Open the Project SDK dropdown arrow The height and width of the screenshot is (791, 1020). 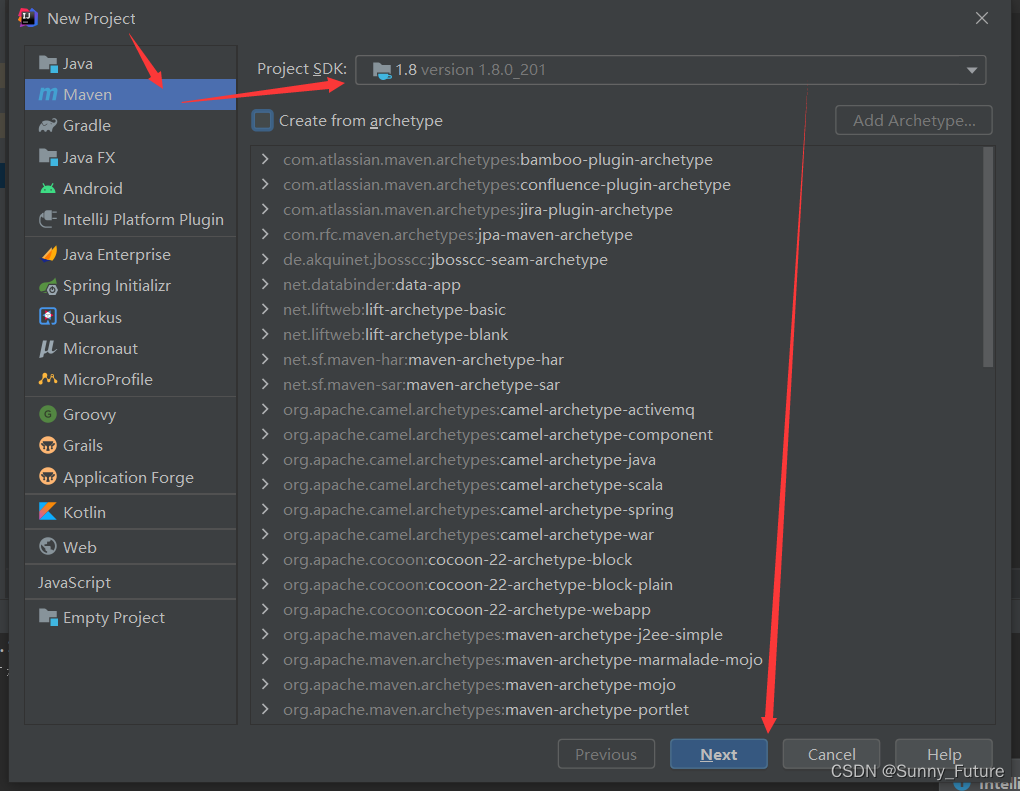(x=971, y=70)
